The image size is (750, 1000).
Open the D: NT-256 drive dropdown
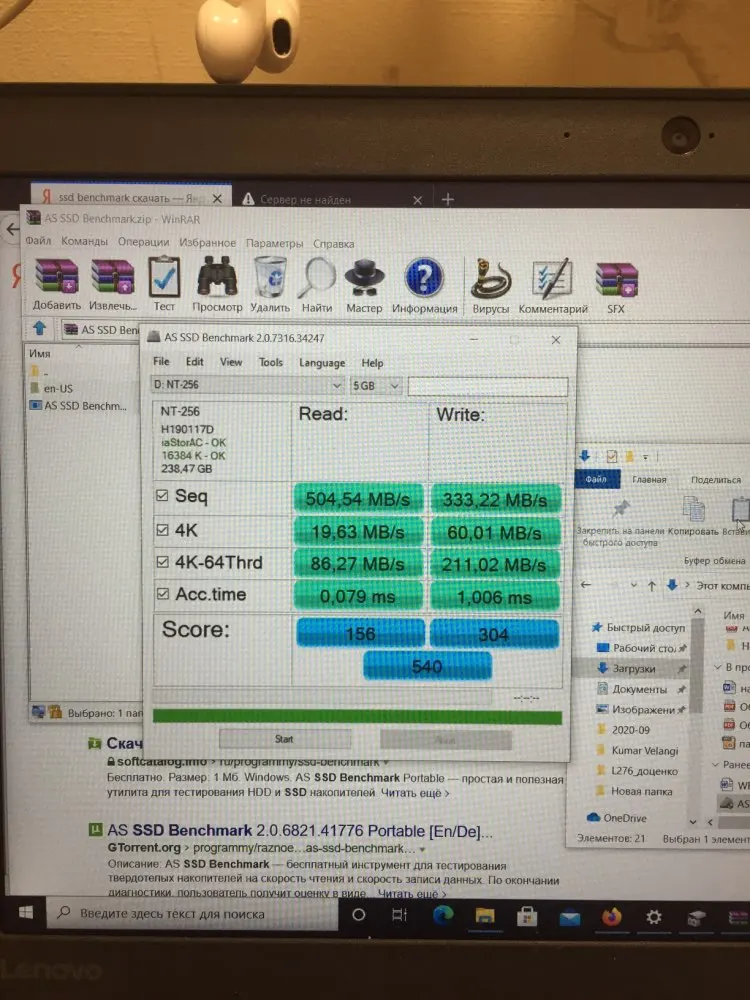coord(248,385)
